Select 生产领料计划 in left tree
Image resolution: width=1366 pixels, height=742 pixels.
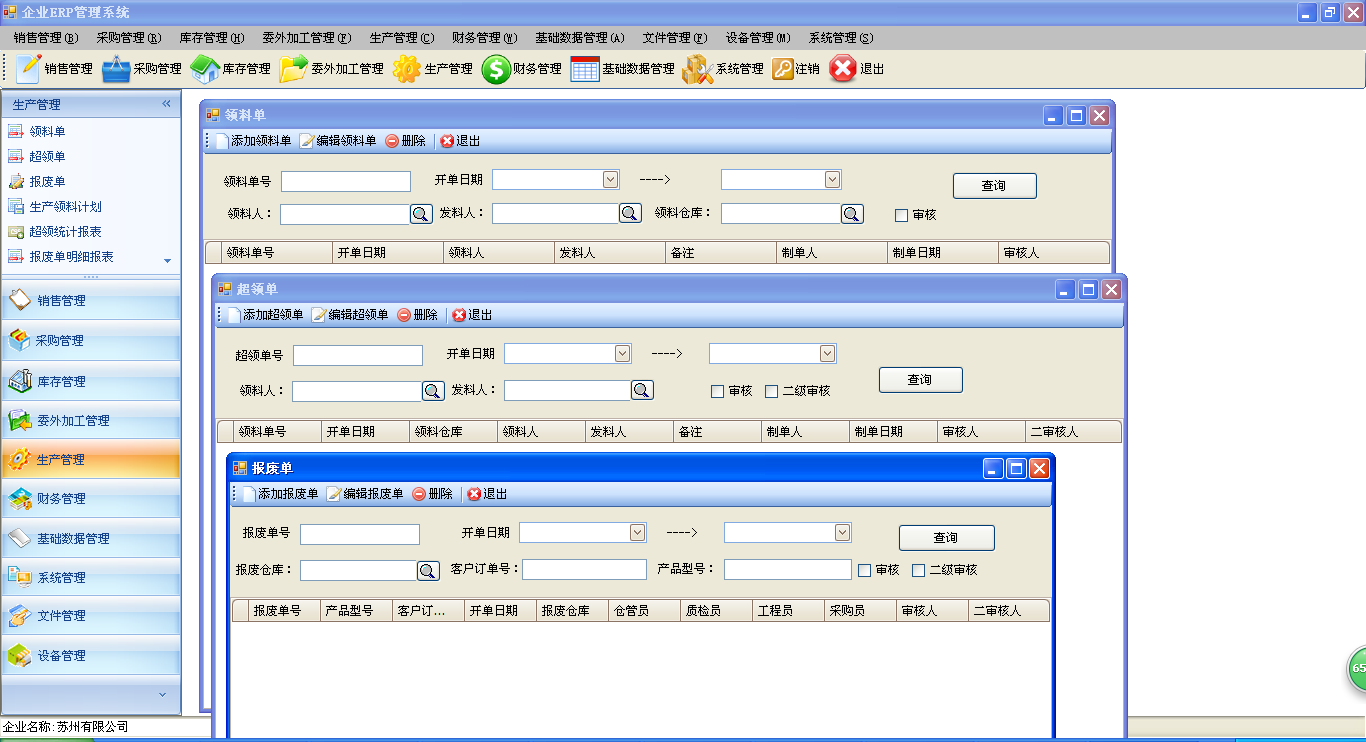(x=65, y=207)
